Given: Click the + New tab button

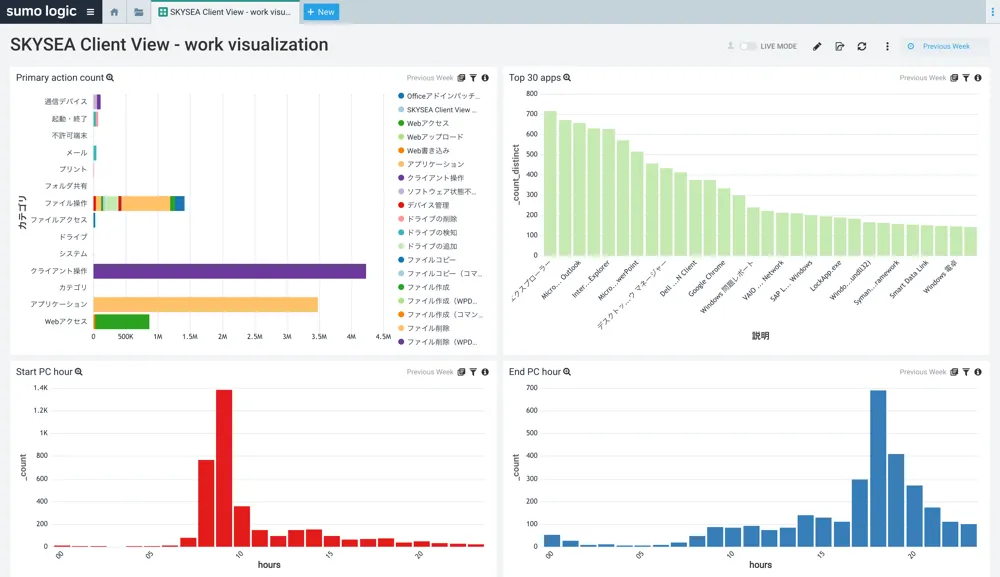Looking at the screenshot, I should tap(321, 12).
